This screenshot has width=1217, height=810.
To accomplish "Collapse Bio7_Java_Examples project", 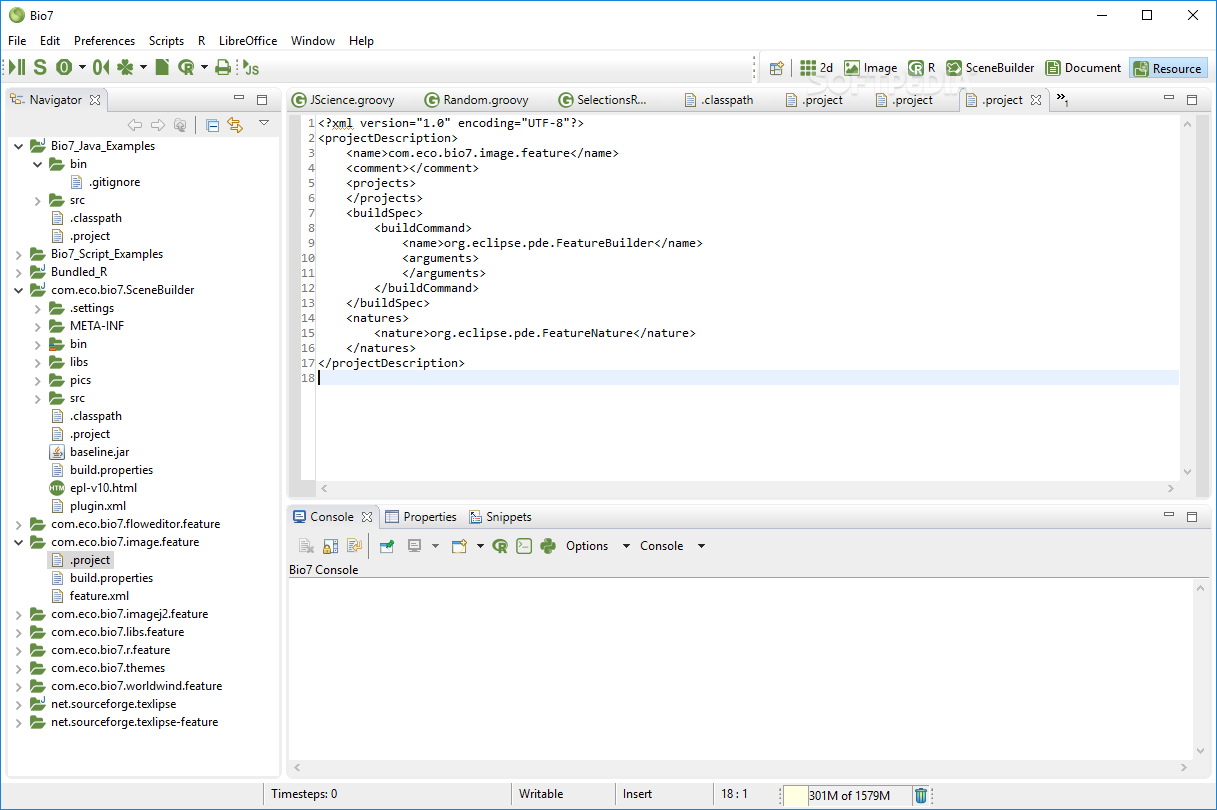I will 19,146.
